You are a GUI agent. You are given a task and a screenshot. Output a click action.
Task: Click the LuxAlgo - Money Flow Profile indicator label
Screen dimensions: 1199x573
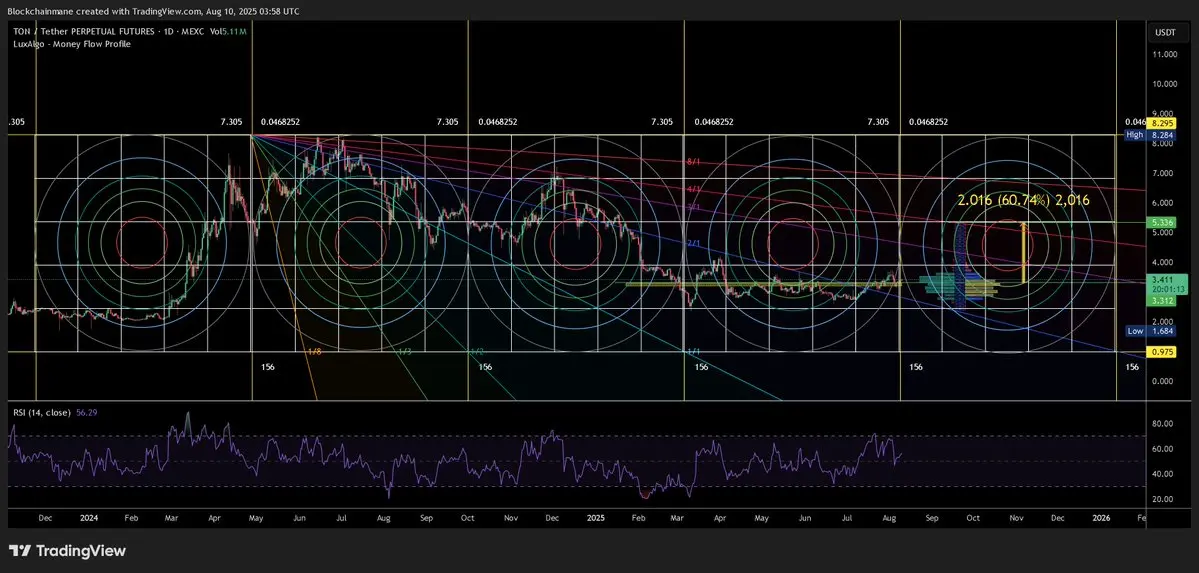71,44
